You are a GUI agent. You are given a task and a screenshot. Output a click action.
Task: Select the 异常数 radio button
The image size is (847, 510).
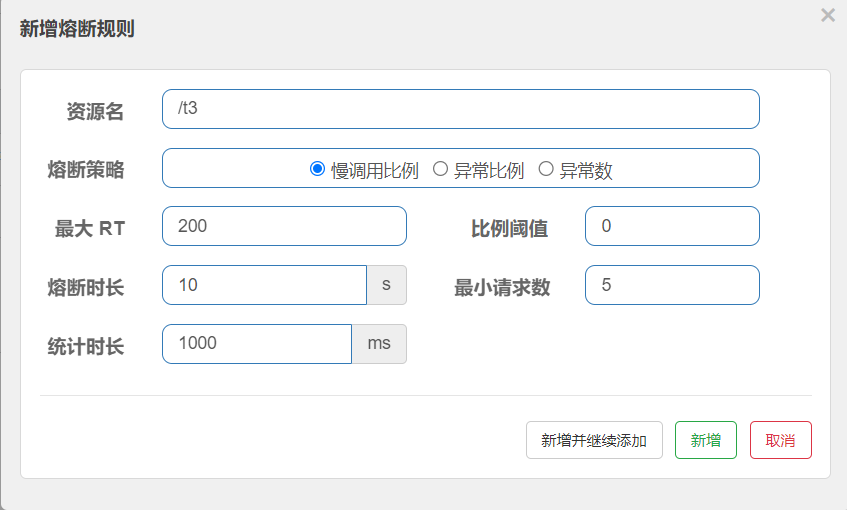point(546,169)
